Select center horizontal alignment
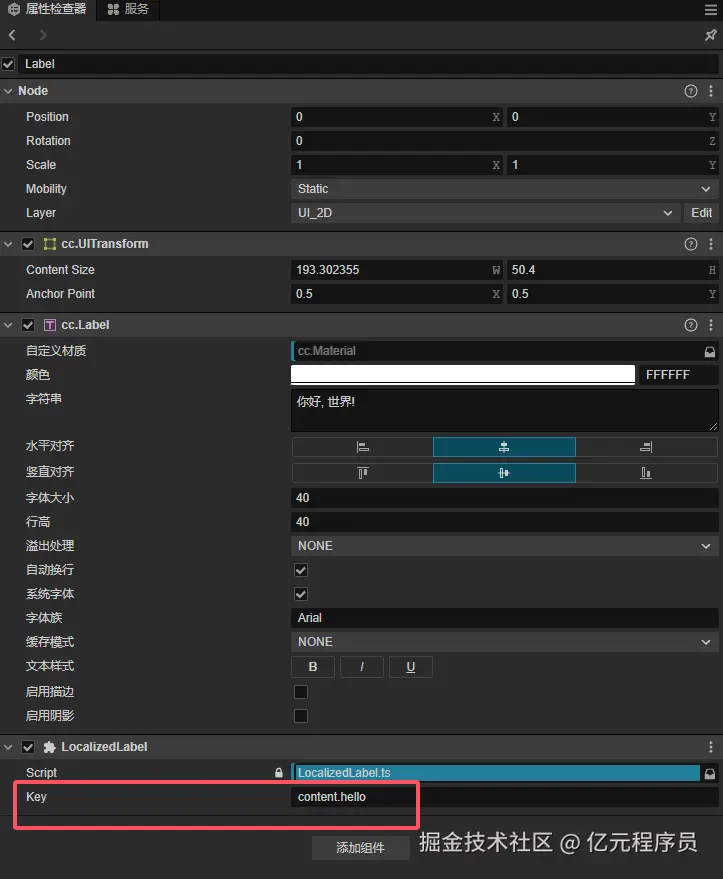This screenshot has height=879, width=723. coord(504,447)
